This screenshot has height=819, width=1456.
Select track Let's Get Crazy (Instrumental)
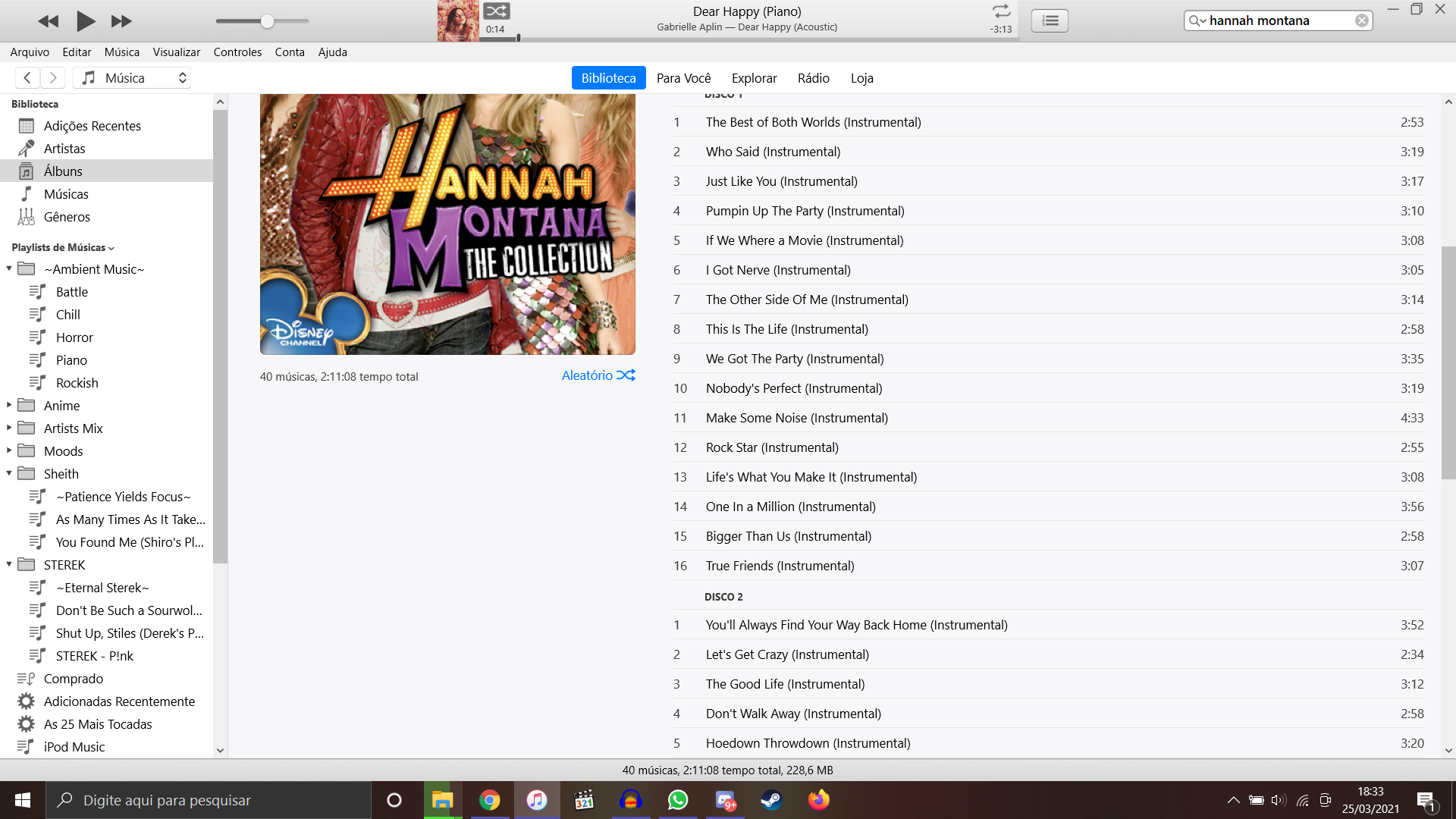tap(1048, 654)
